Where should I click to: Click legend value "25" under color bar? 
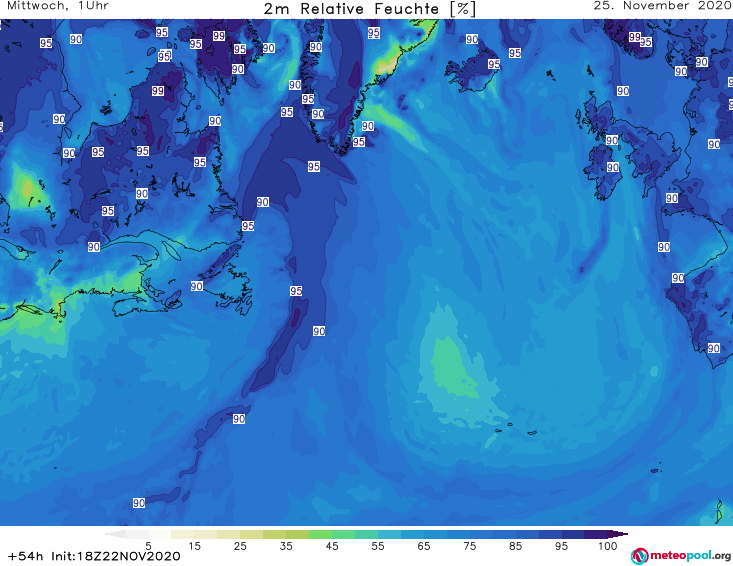click(240, 546)
